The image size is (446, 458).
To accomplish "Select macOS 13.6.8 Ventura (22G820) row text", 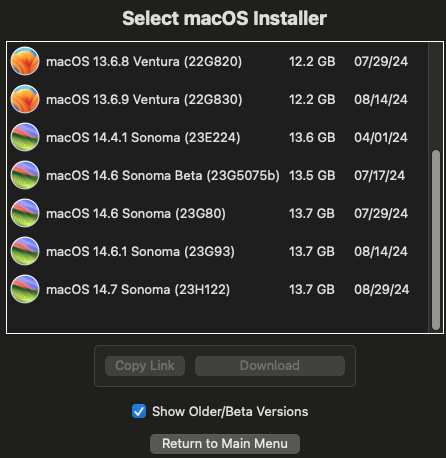I will click(x=144, y=62).
